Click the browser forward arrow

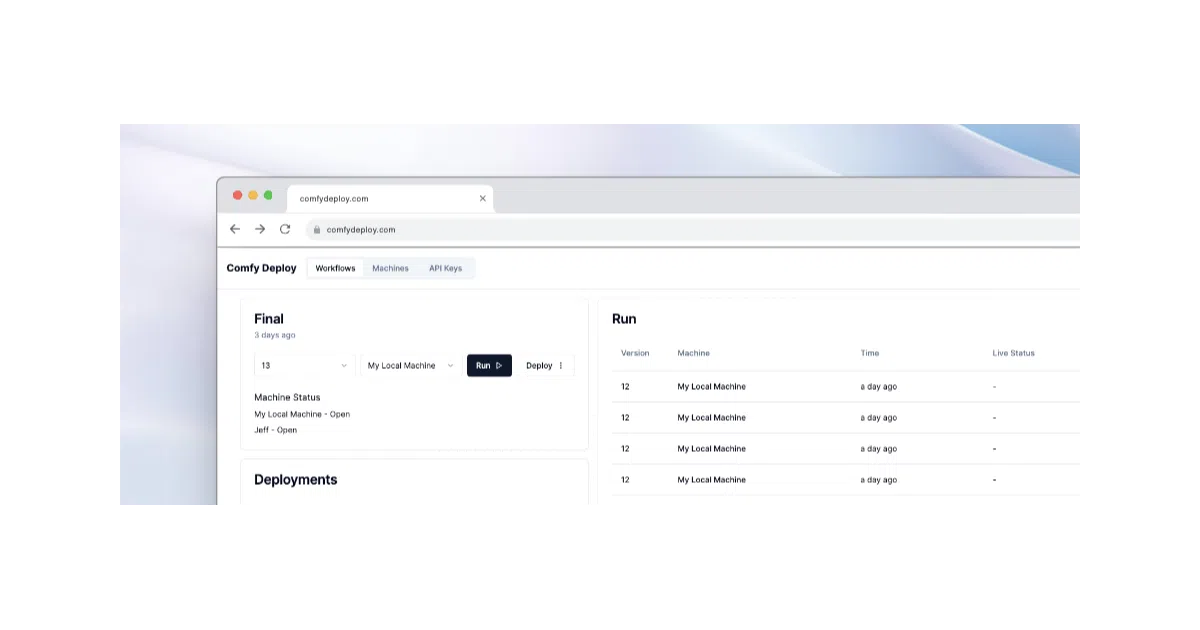pyautogui.click(x=260, y=229)
